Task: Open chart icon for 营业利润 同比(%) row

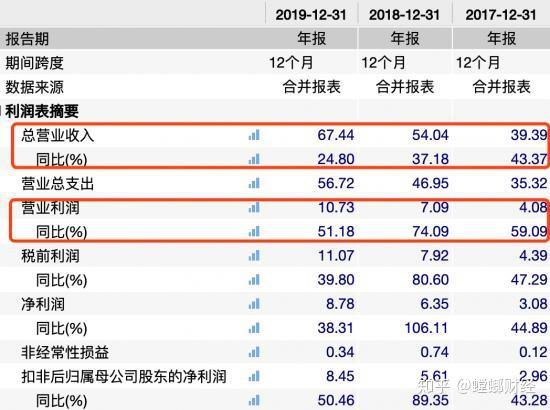Action: 254,231
